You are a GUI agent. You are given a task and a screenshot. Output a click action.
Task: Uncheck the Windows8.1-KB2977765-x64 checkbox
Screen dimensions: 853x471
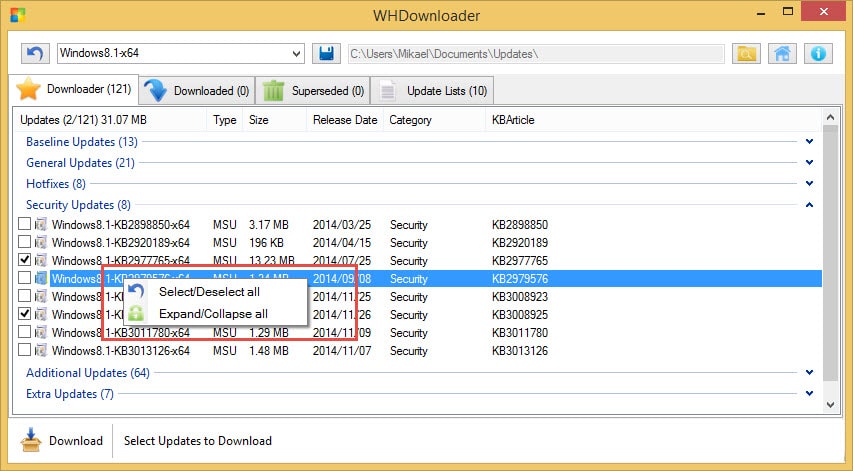point(24,259)
